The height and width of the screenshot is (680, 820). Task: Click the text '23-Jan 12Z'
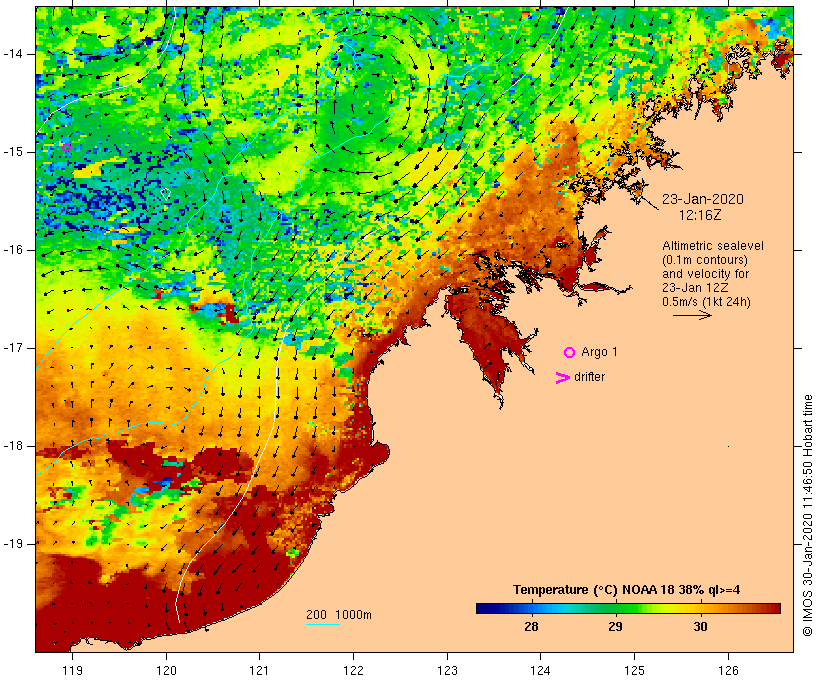coord(695,288)
